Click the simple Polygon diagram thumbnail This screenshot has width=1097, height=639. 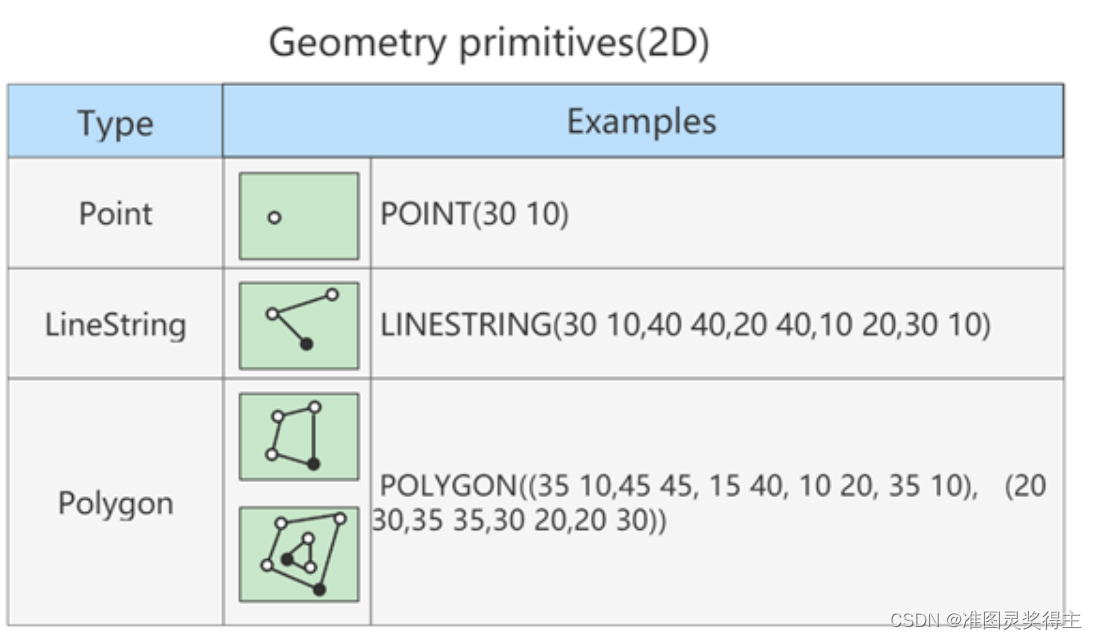tap(299, 437)
